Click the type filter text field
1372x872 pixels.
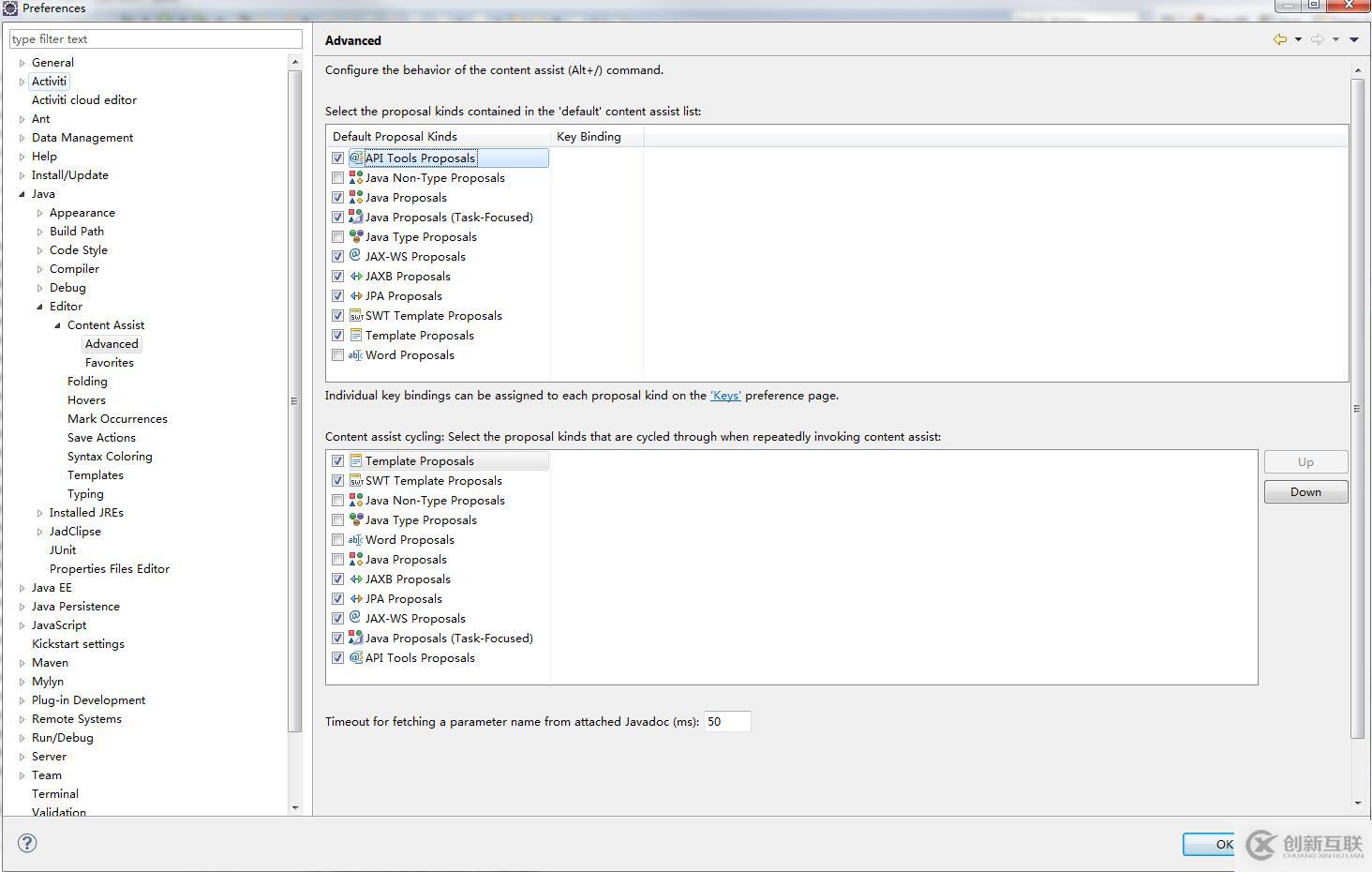coord(156,38)
